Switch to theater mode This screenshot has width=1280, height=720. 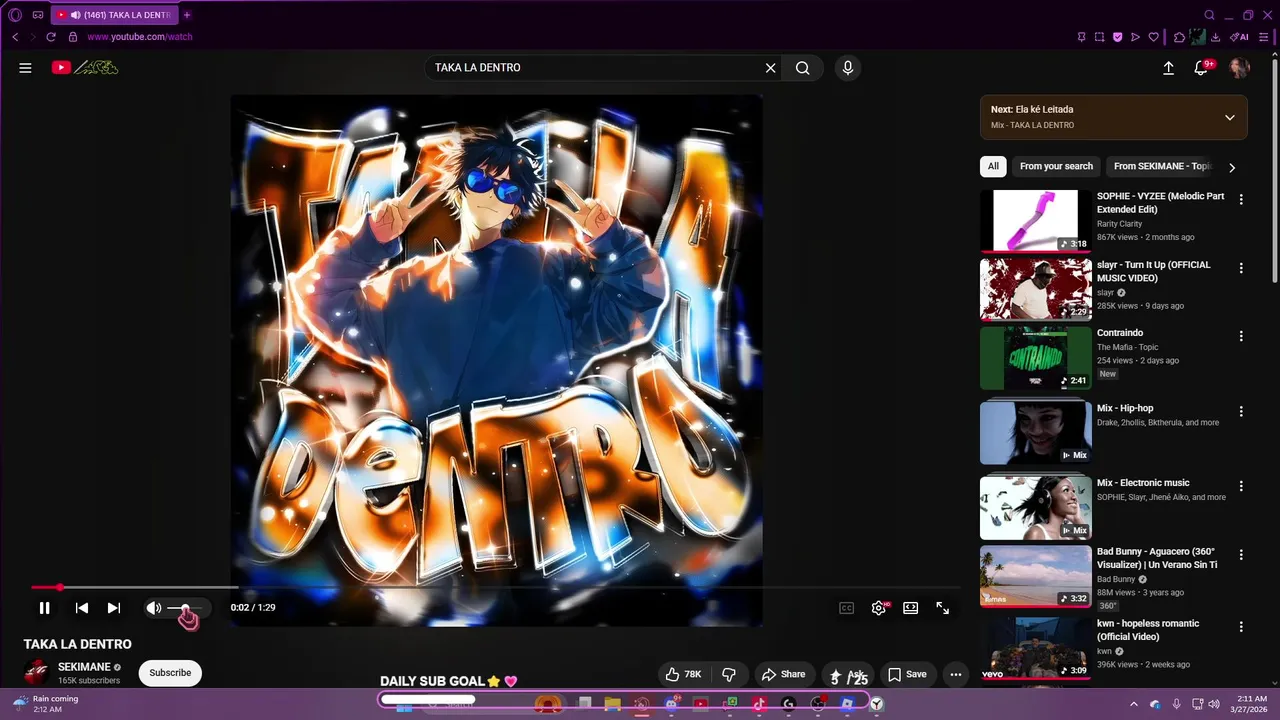pos(911,608)
